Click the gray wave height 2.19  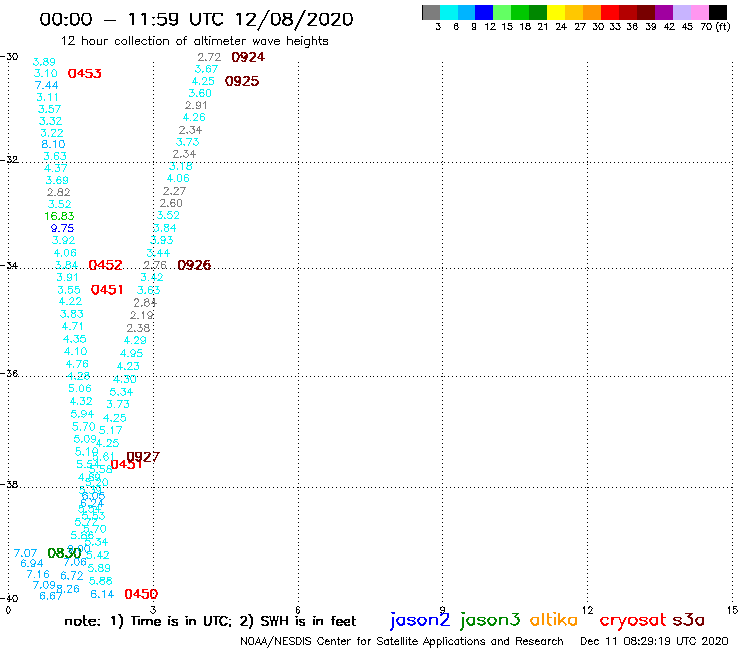tap(142, 315)
